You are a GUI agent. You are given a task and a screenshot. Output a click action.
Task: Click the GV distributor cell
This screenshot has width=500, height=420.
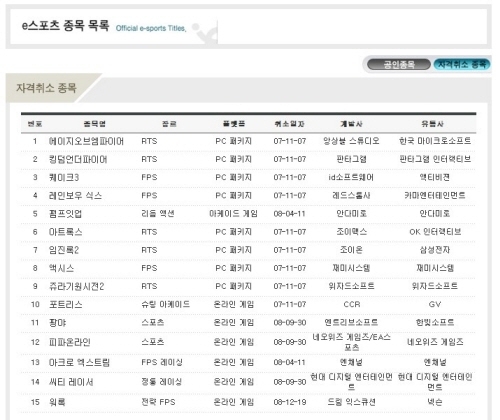435,304
